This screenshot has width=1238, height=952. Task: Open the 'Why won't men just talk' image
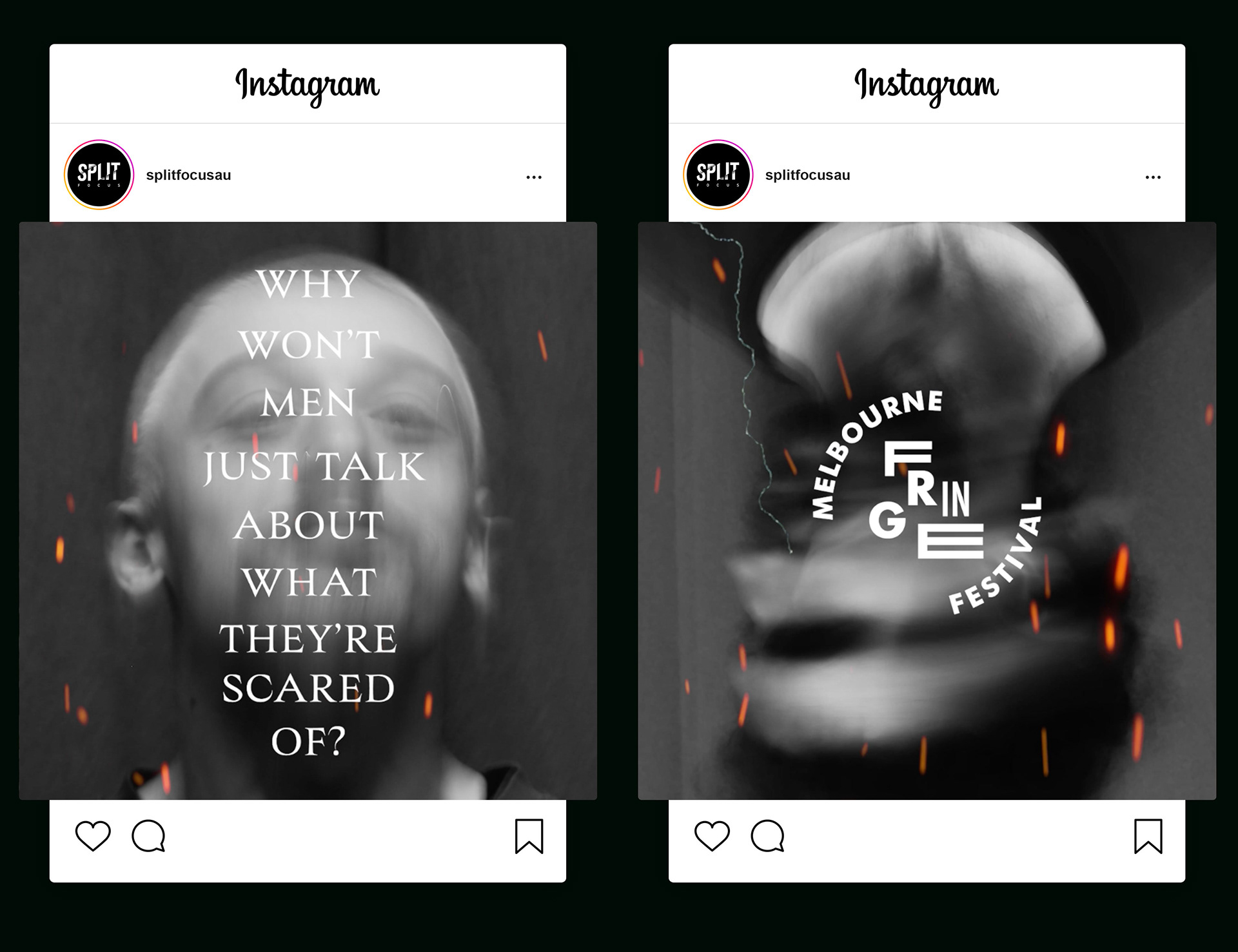pyautogui.click(x=308, y=510)
